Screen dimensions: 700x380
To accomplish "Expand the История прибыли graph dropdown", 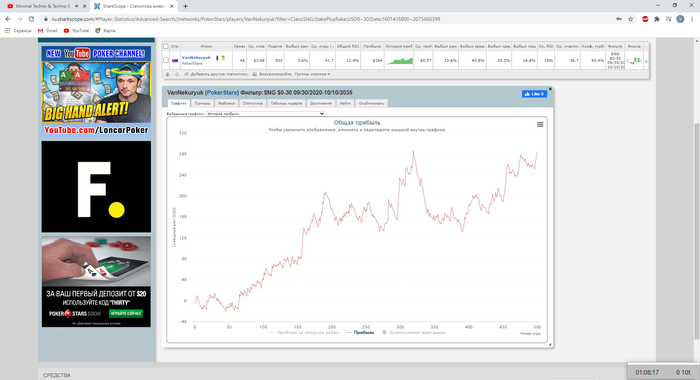I will [265, 114].
